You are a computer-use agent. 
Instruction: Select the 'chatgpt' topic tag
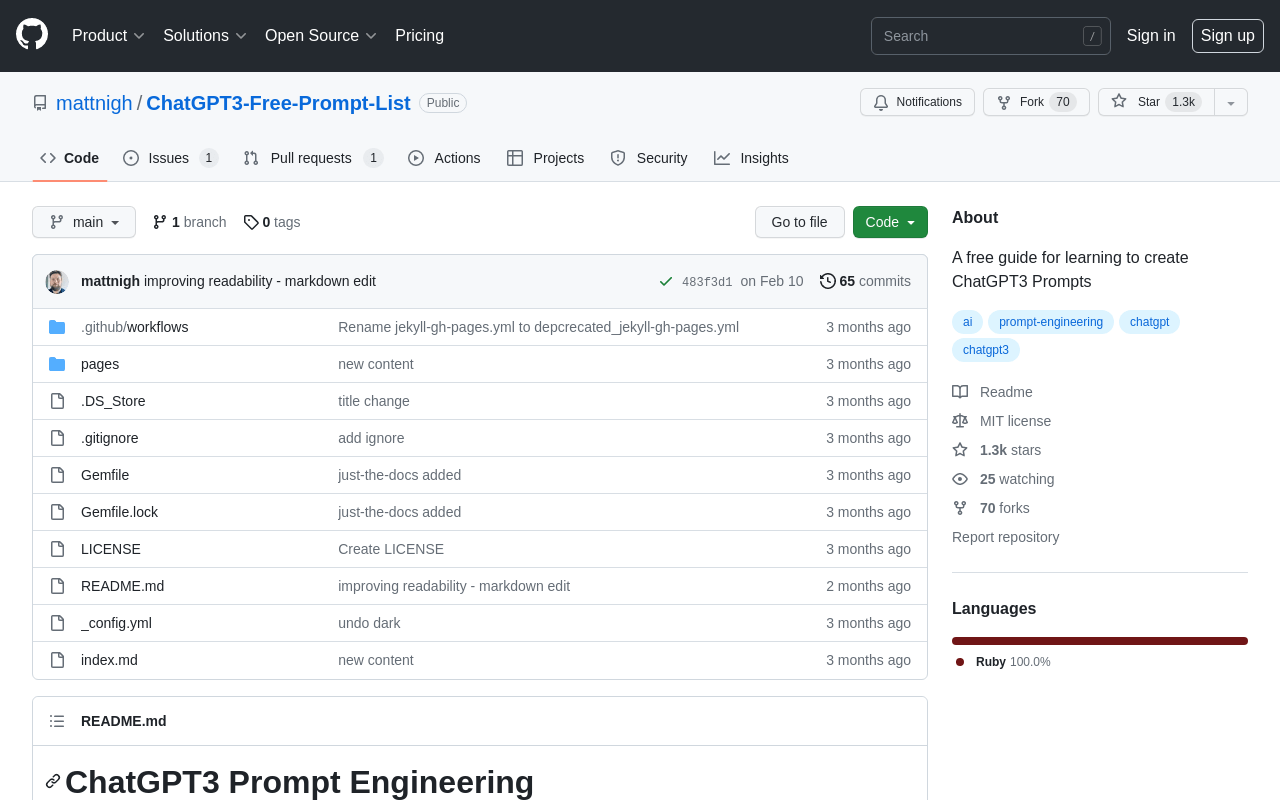coord(1149,322)
